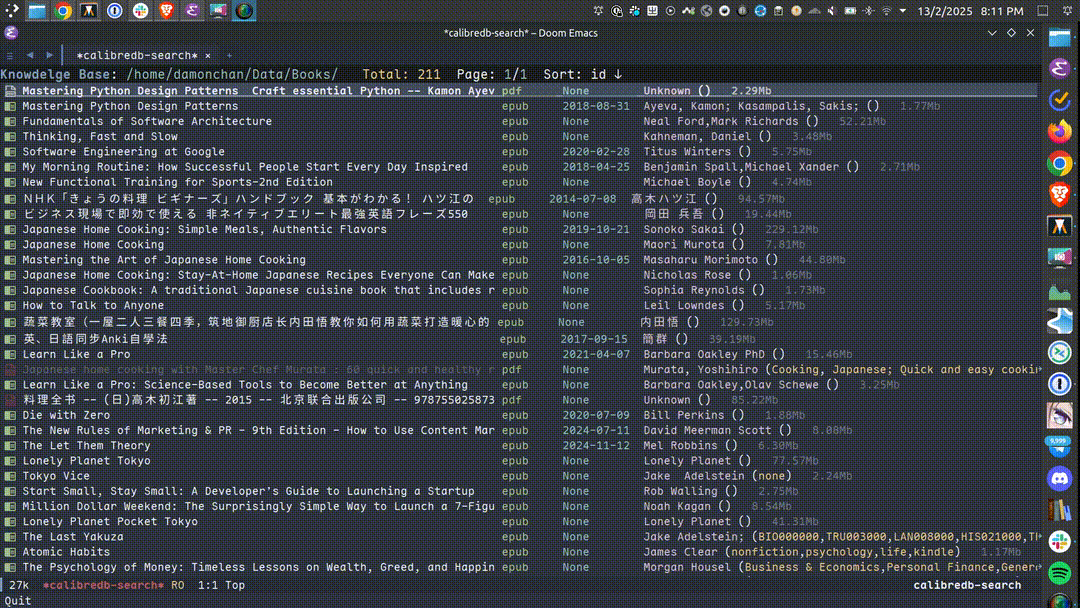This screenshot has height=608, width=1080.
Task: Open the tab bar hamburger menu
Action: 10,55
